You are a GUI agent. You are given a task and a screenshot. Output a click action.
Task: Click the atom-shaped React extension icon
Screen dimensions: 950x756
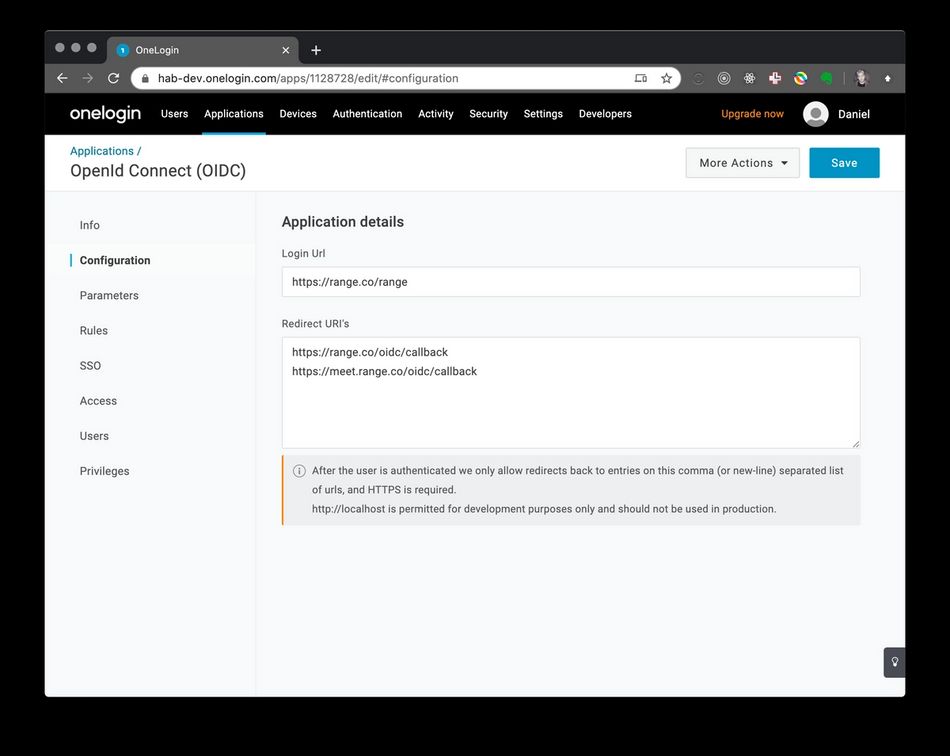point(749,78)
